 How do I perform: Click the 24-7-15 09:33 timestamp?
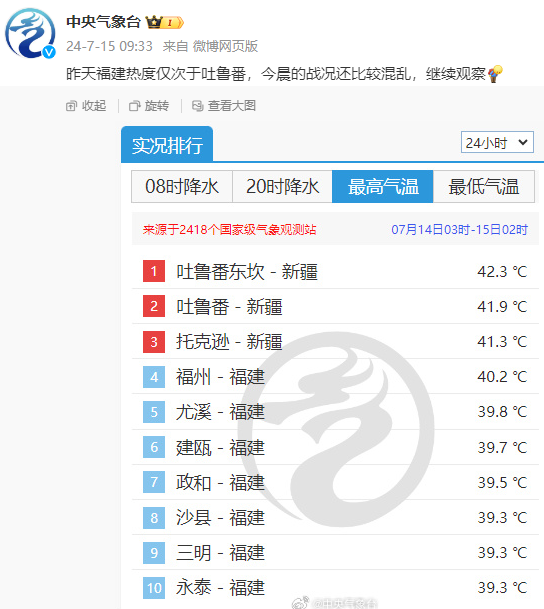click(109, 46)
